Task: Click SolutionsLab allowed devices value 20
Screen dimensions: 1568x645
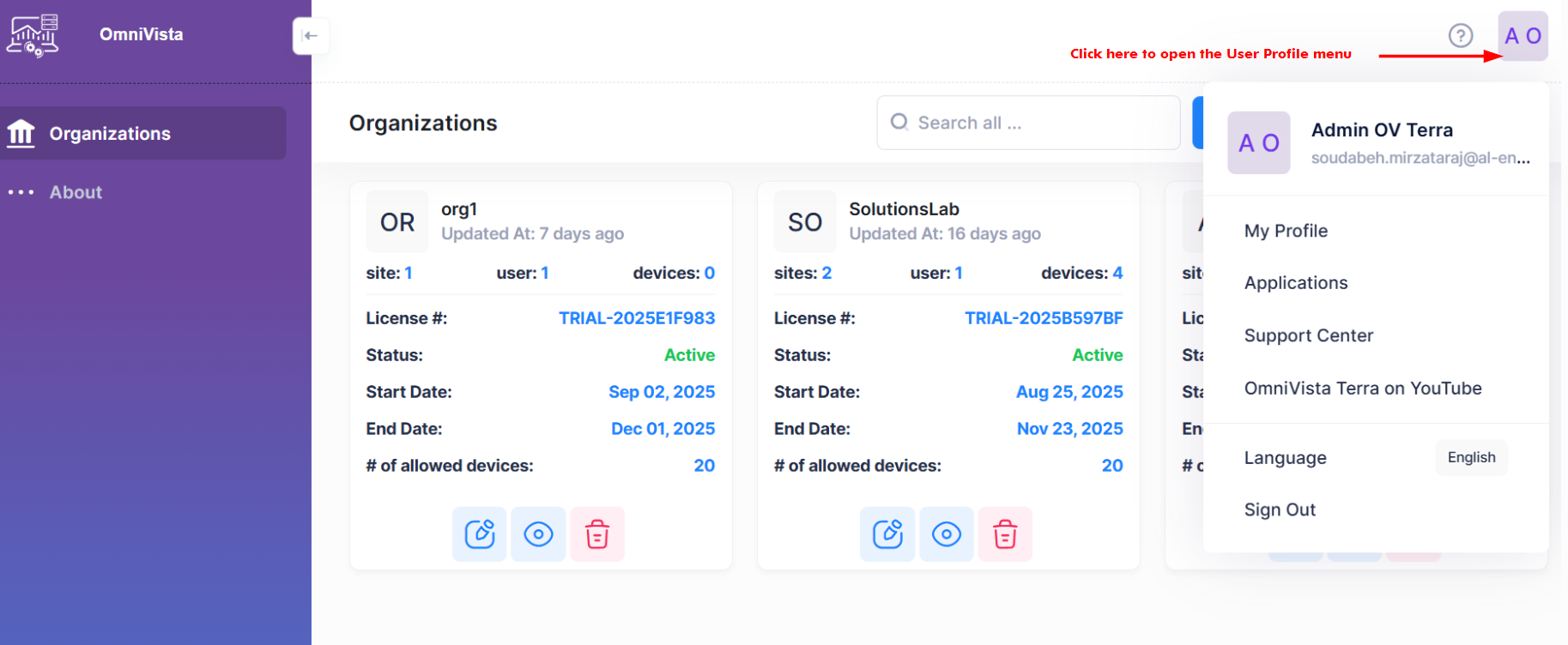Action: (1112, 466)
